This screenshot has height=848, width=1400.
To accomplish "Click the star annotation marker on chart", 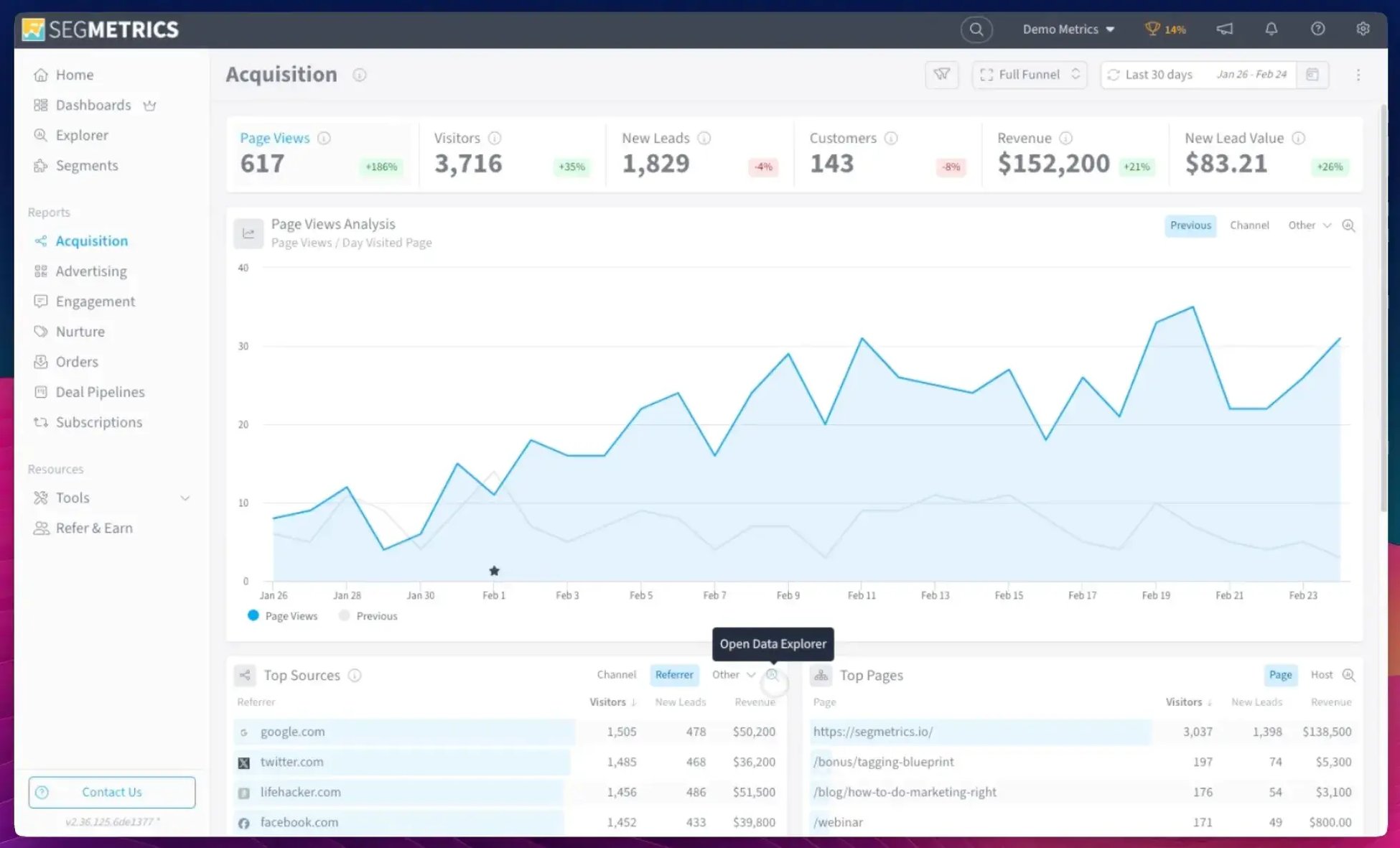I will click(x=494, y=571).
